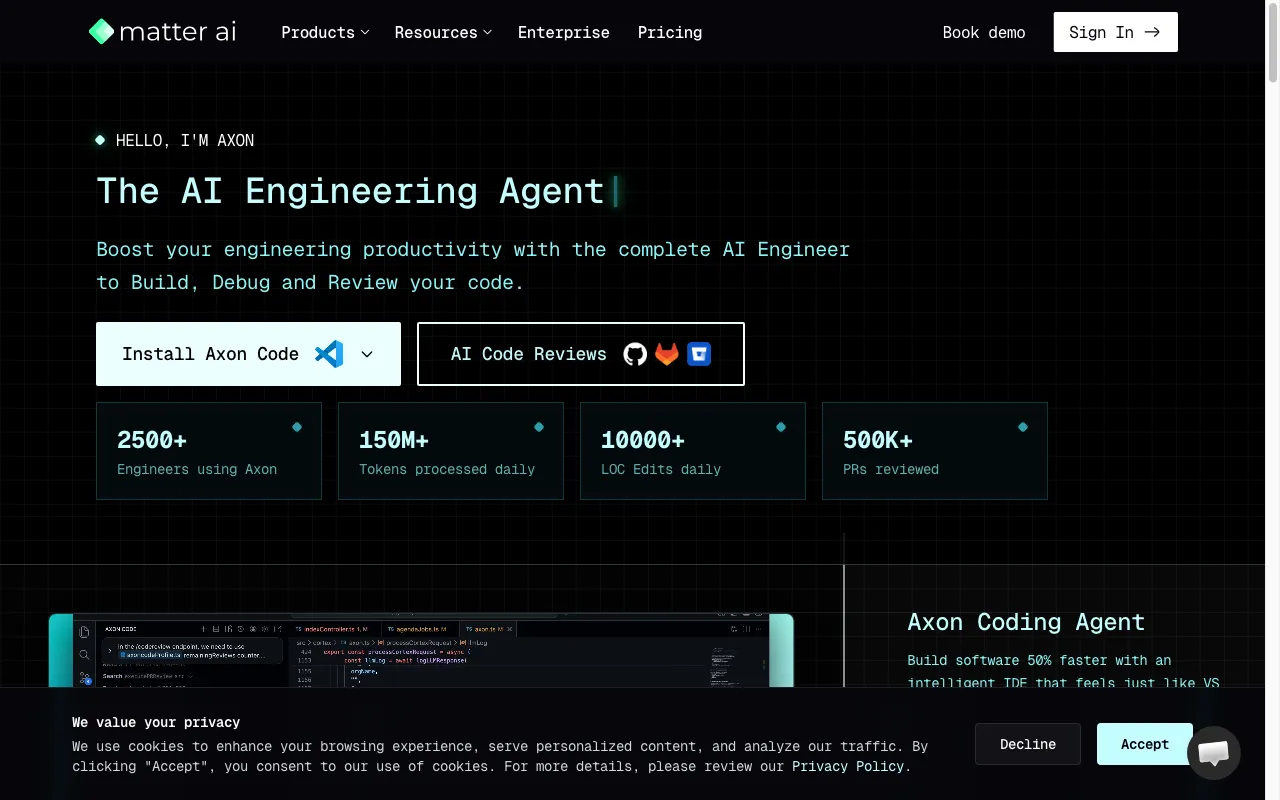Open the Products menu
1280x800 pixels.
tap(325, 32)
